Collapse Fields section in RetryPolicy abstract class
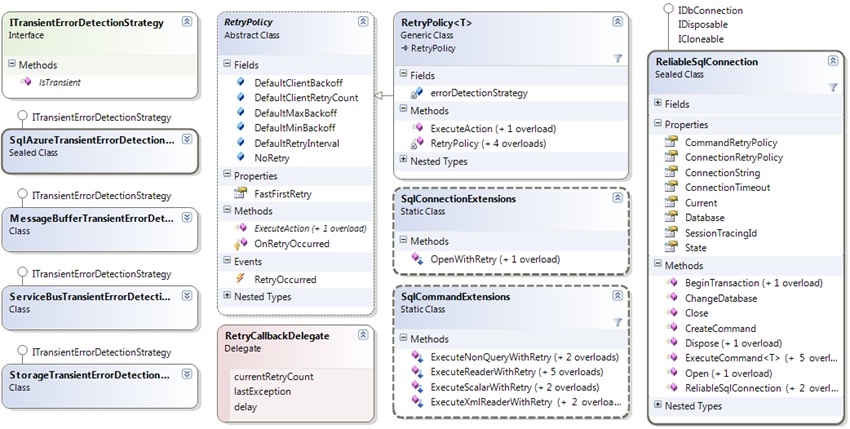Viewport: 850px width, 429px height. click(227, 64)
